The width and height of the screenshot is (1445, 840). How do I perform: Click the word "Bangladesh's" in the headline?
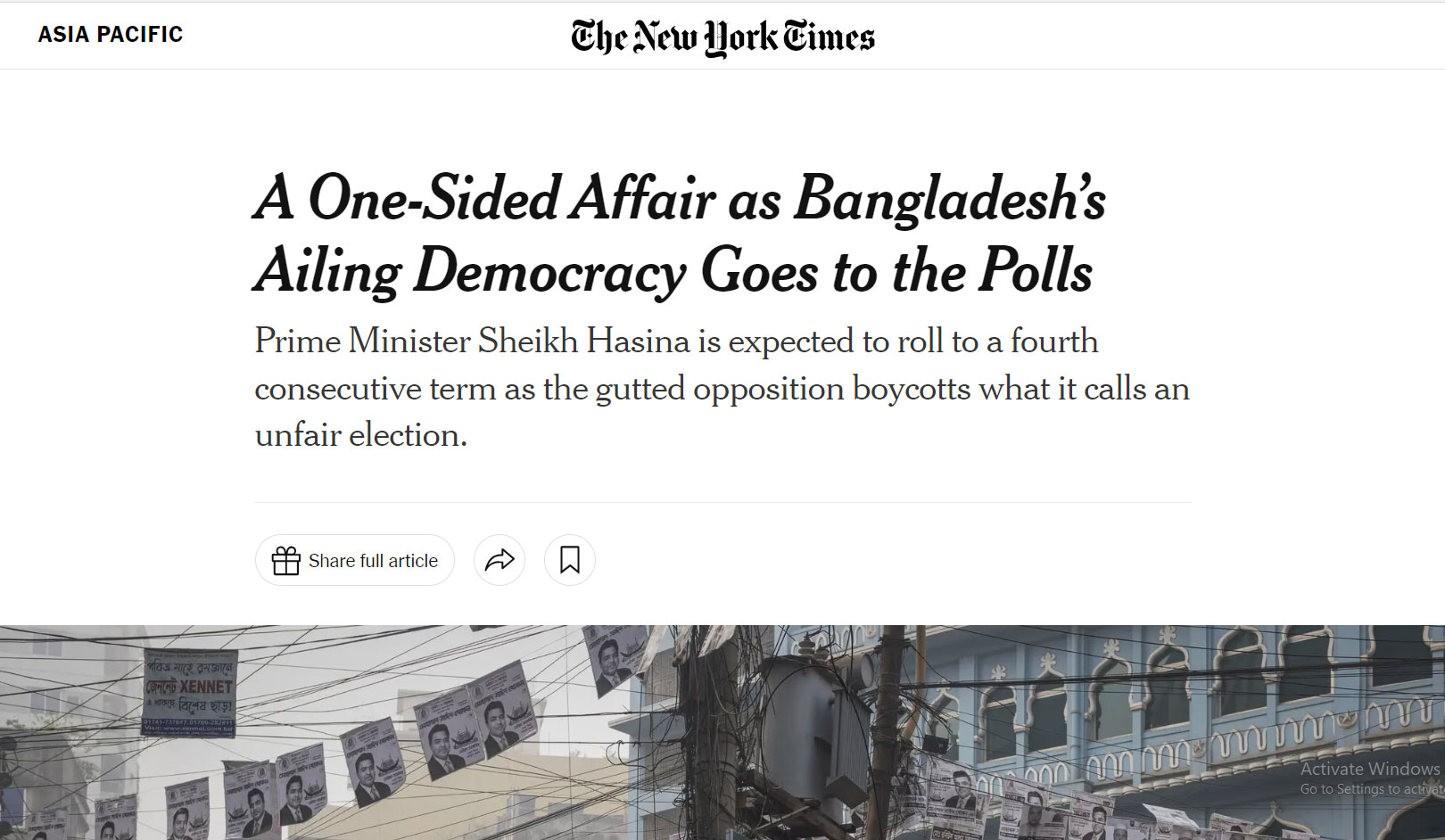click(x=950, y=197)
